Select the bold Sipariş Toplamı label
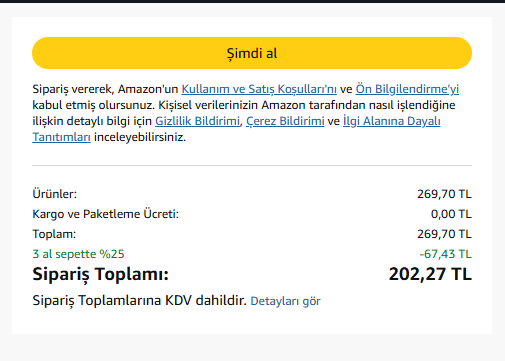 coord(101,275)
